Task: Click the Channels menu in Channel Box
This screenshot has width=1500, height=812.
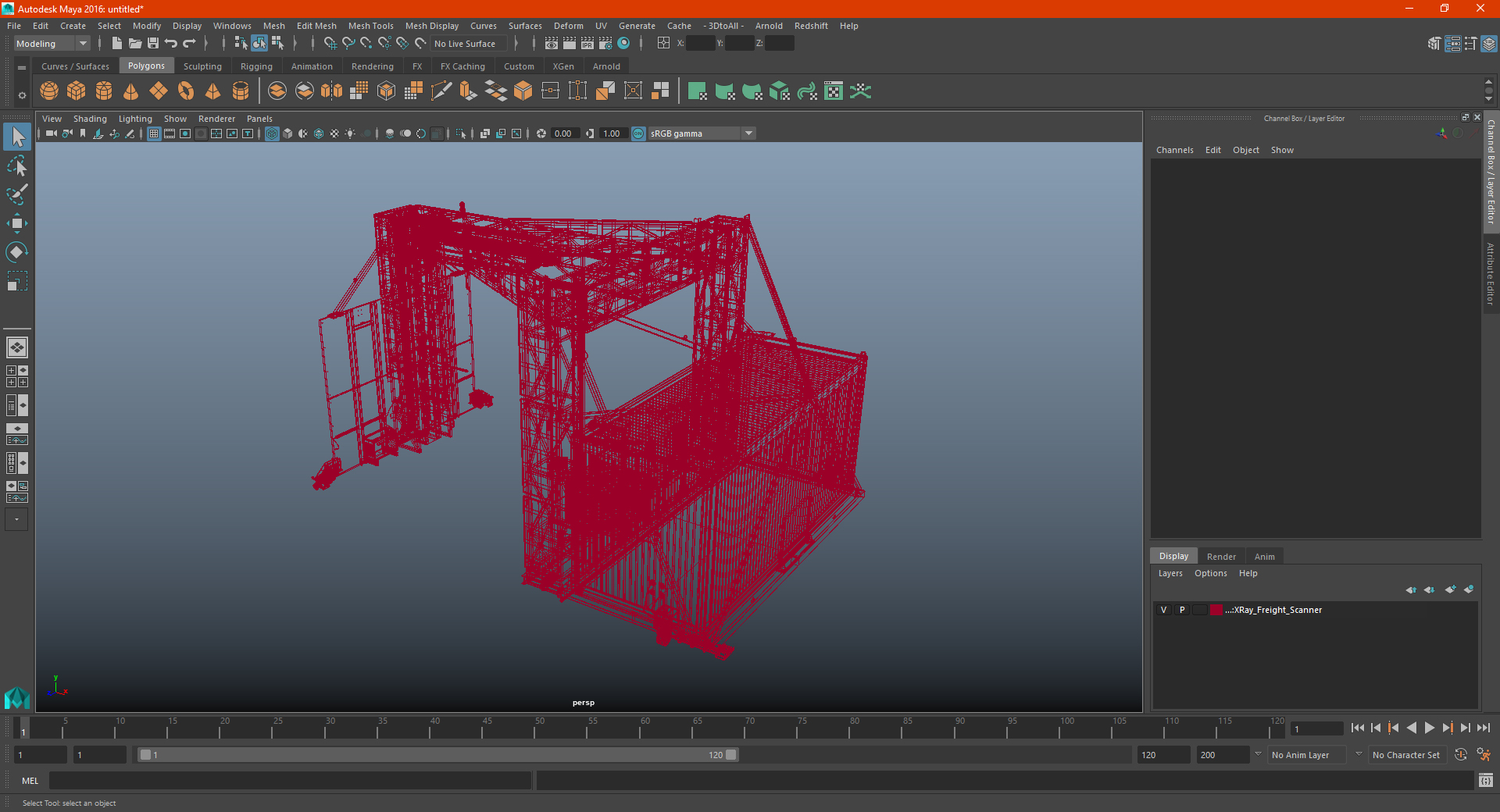Action: pyautogui.click(x=1174, y=150)
